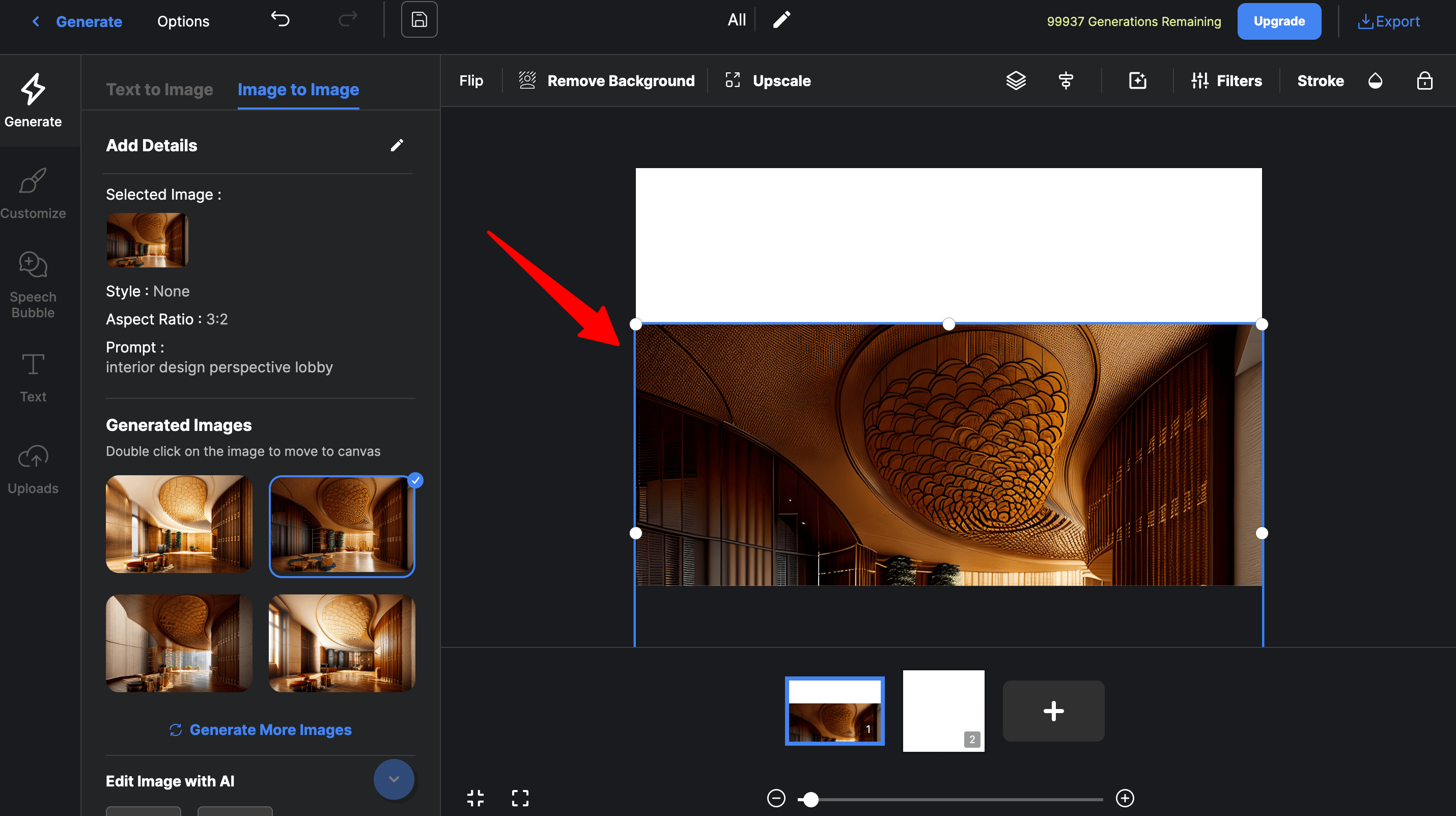The image size is (1456, 816).
Task: Click the All label in header
Action: [x=737, y=20]
